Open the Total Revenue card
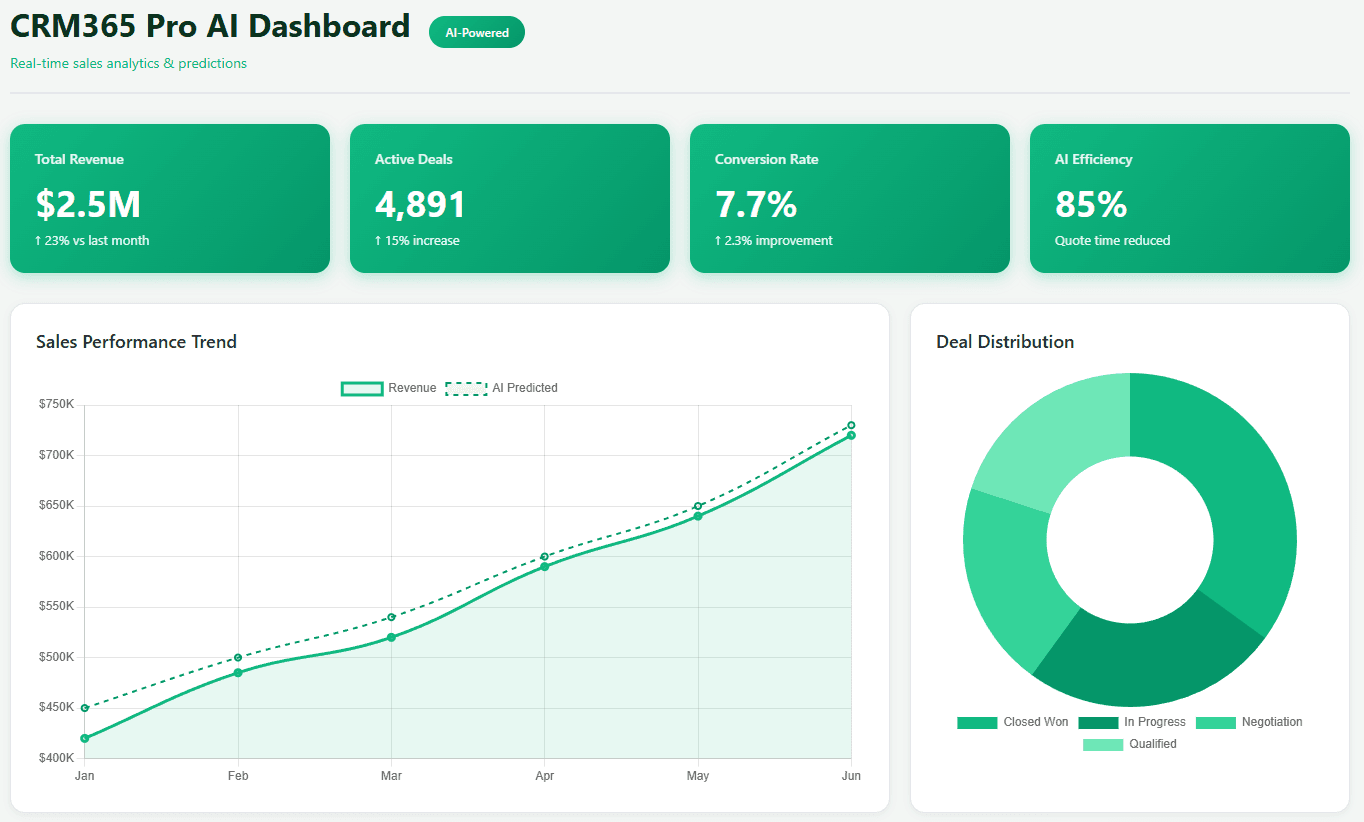 pos(170,198)
